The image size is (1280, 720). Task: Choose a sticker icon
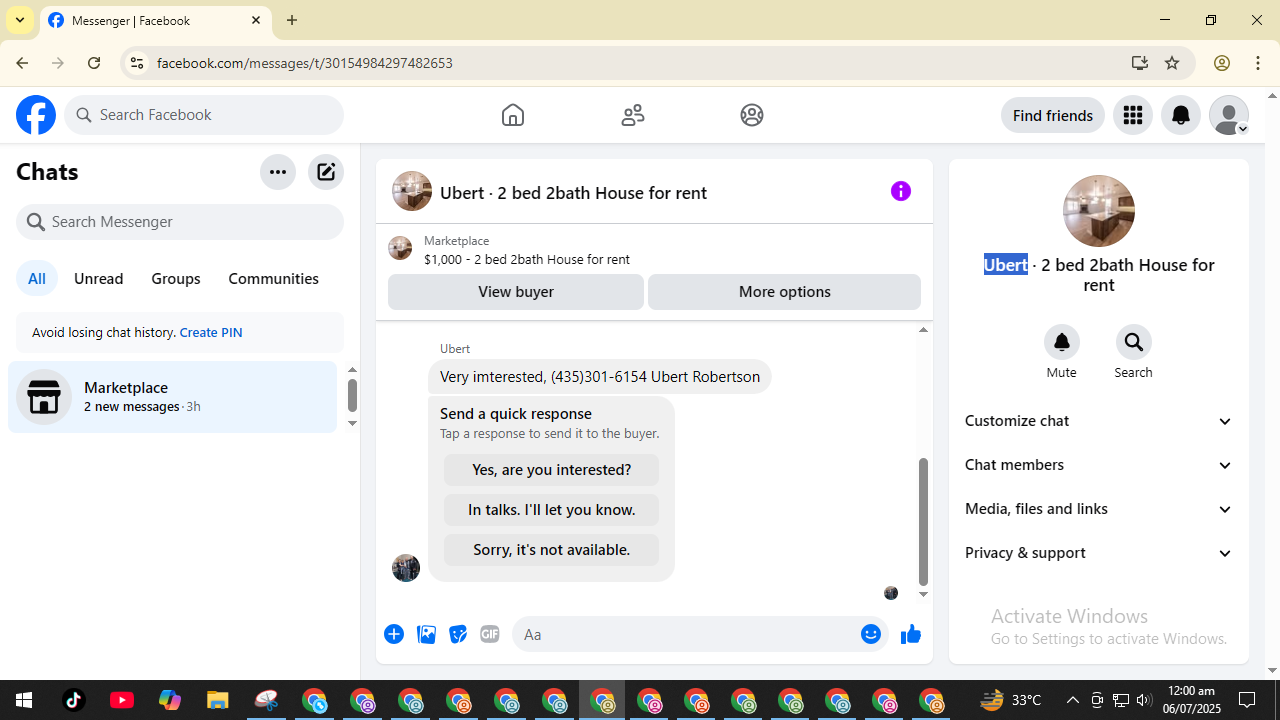coord(458,634)
